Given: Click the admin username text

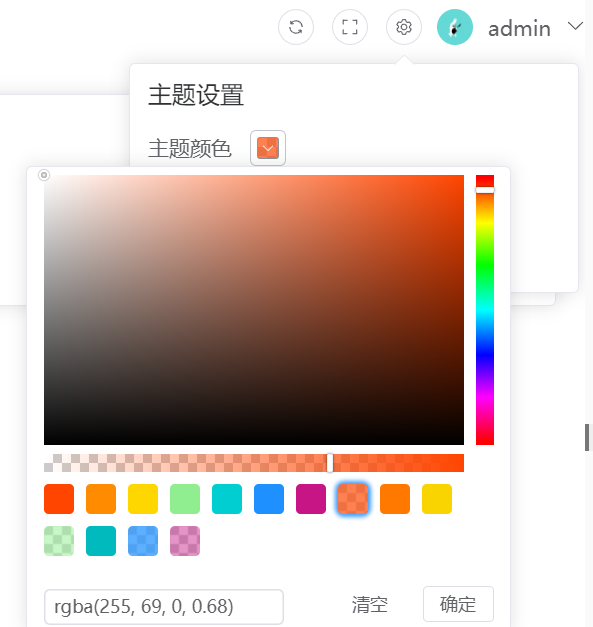Looking at the screenshot, I should [x=519, y=29].
